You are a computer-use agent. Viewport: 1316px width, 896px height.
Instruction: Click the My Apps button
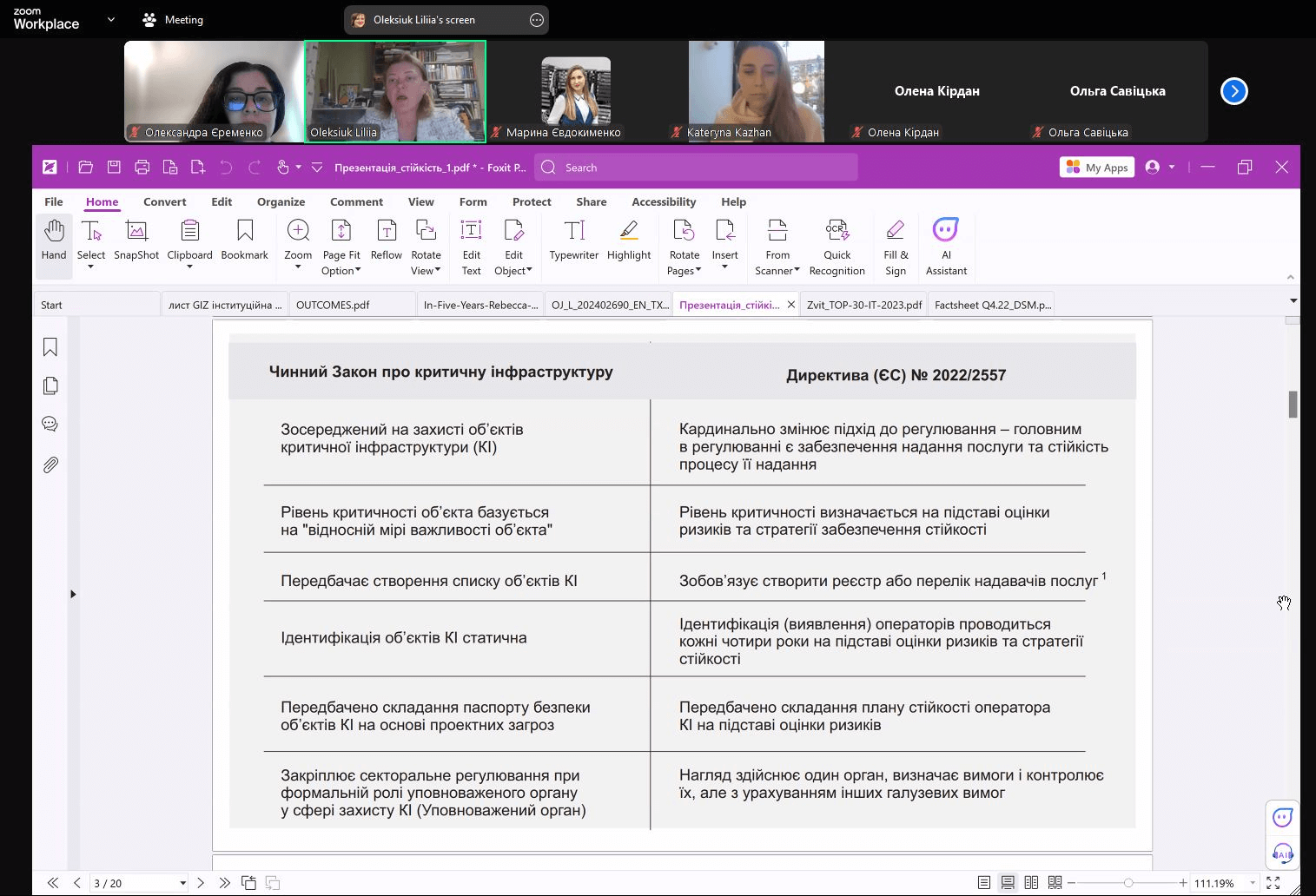pyautogui.click(x=1097, y=168)
